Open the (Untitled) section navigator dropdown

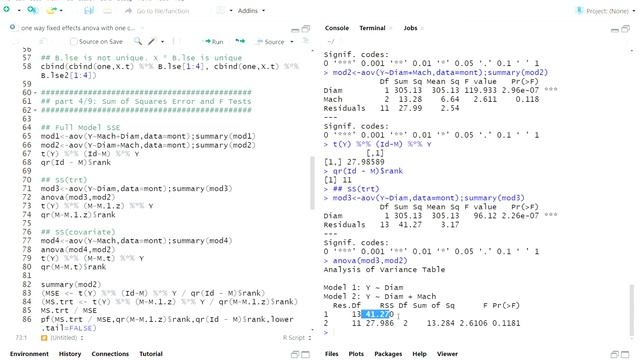point(62,338)
